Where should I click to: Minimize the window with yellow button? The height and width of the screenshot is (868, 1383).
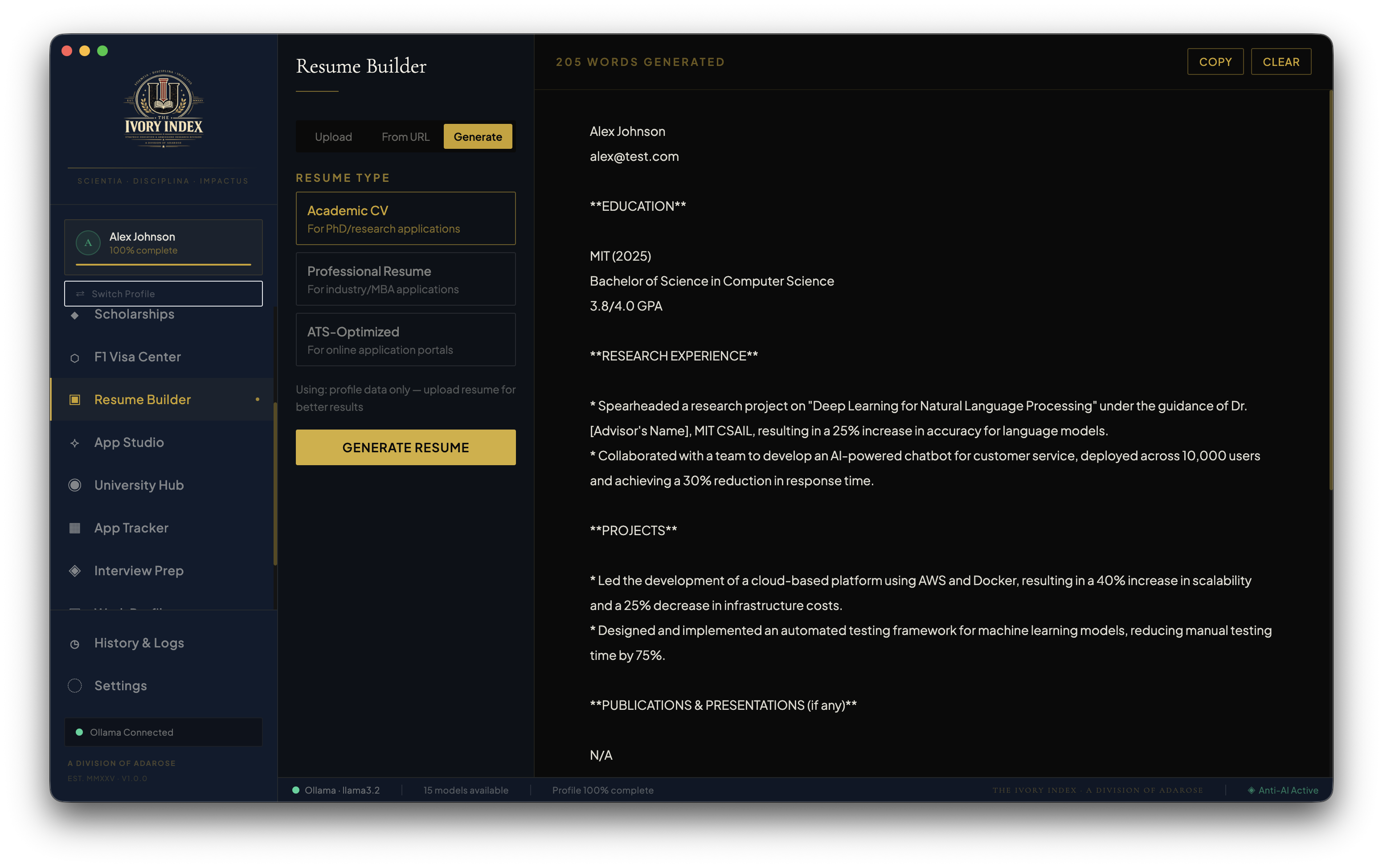pos(84,50)
